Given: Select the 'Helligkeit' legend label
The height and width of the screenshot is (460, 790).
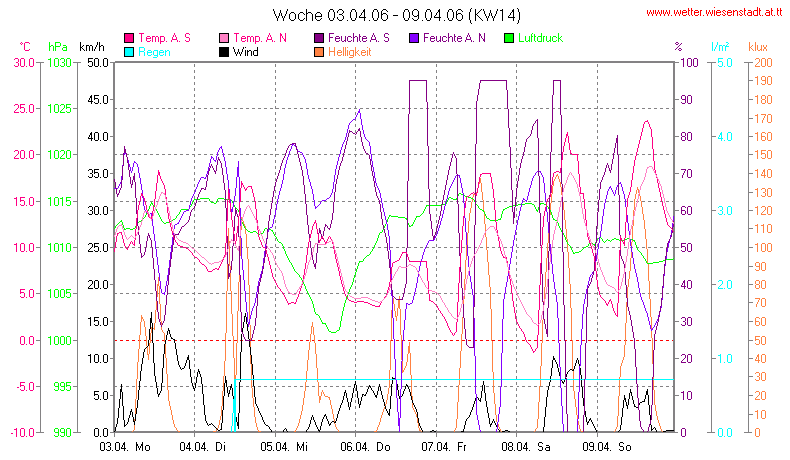Looking at the screenshot, I should pyautogui.click(x=350, y=52).
